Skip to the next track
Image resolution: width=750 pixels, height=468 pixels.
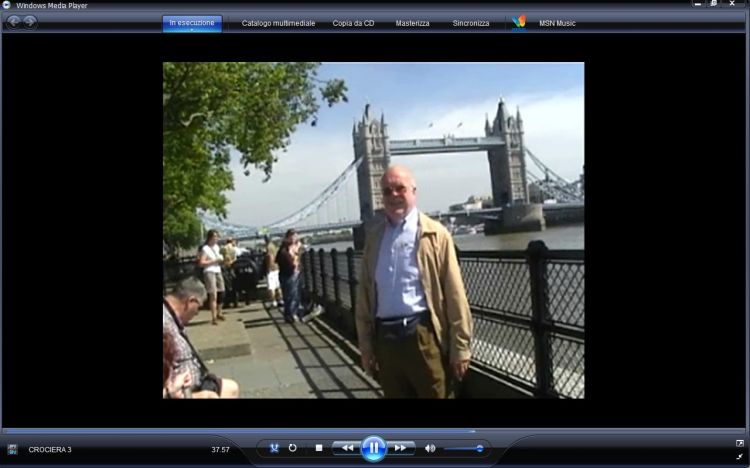(x=401, y=448)
